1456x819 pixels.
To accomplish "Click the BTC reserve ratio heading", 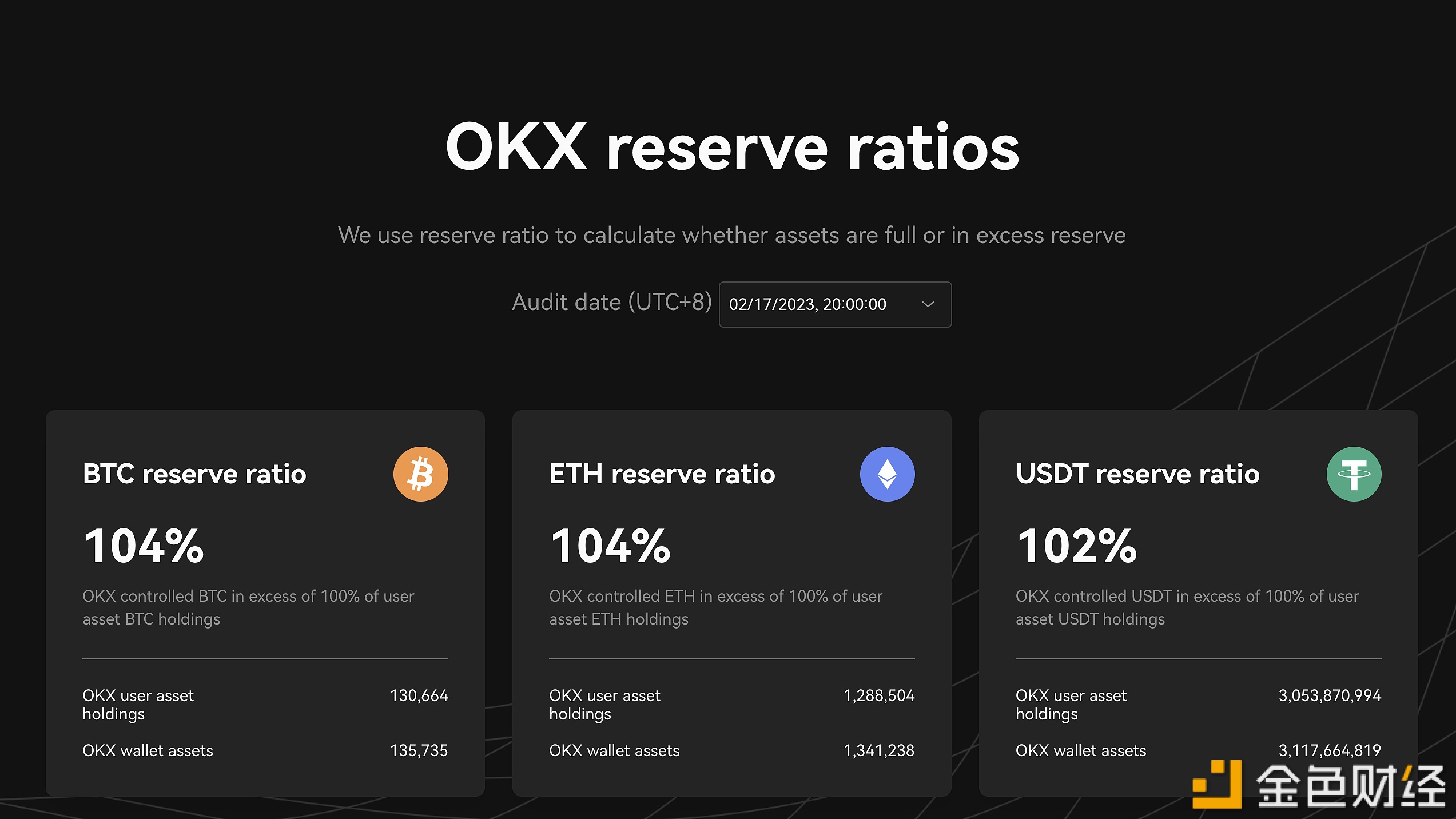I will [x=194, y=474].
